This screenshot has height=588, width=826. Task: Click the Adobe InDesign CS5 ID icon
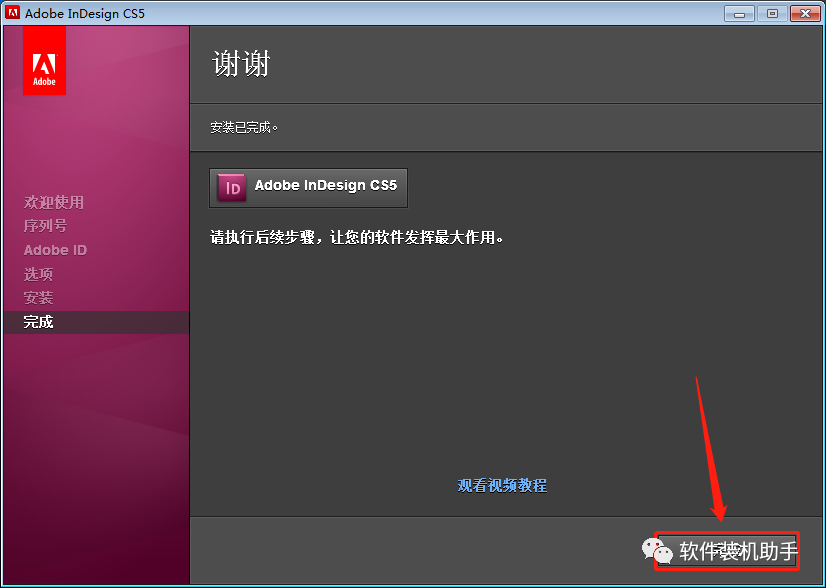pos(232,188)
